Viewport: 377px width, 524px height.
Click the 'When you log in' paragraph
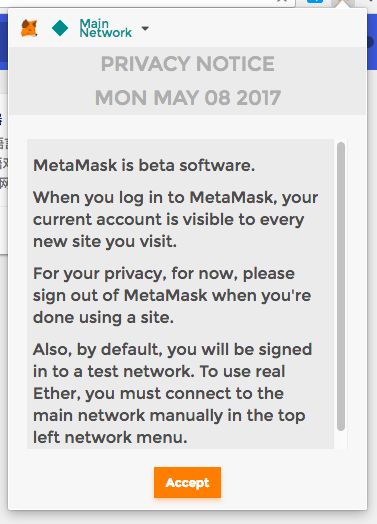(x=175, y=219)
